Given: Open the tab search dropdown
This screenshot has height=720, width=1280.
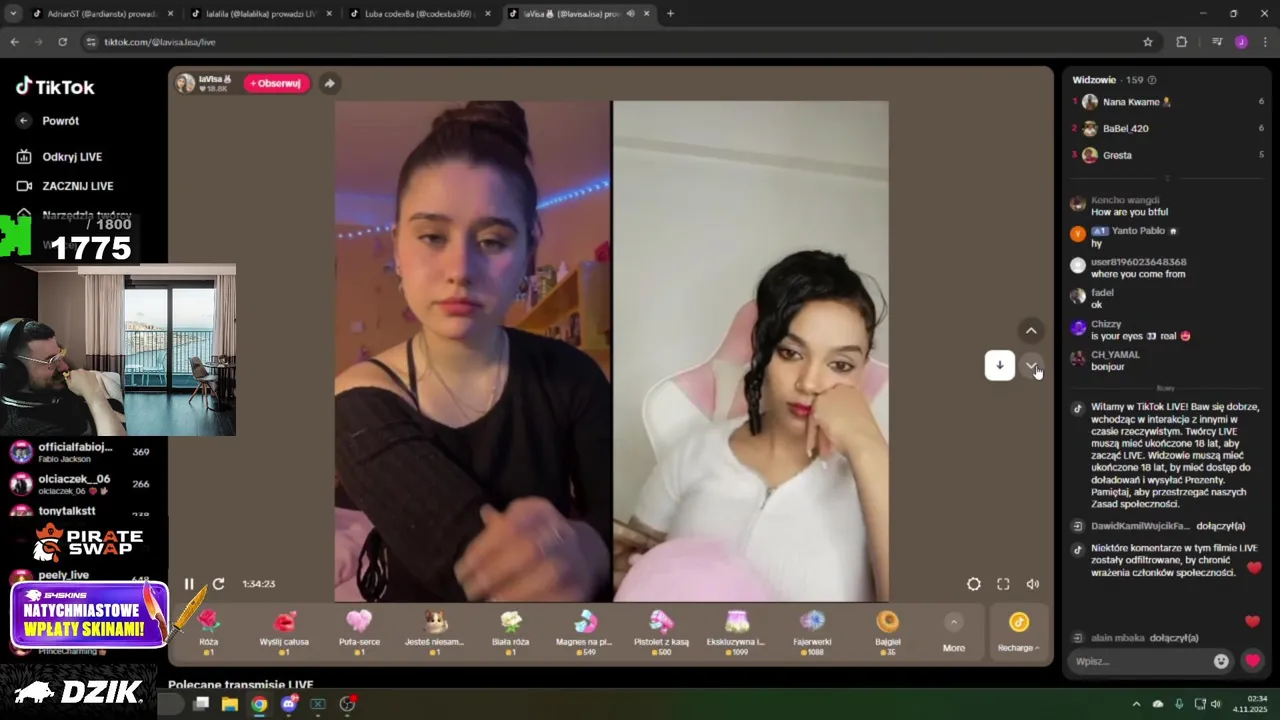Looking at the screenshot, I should [13, 14].
